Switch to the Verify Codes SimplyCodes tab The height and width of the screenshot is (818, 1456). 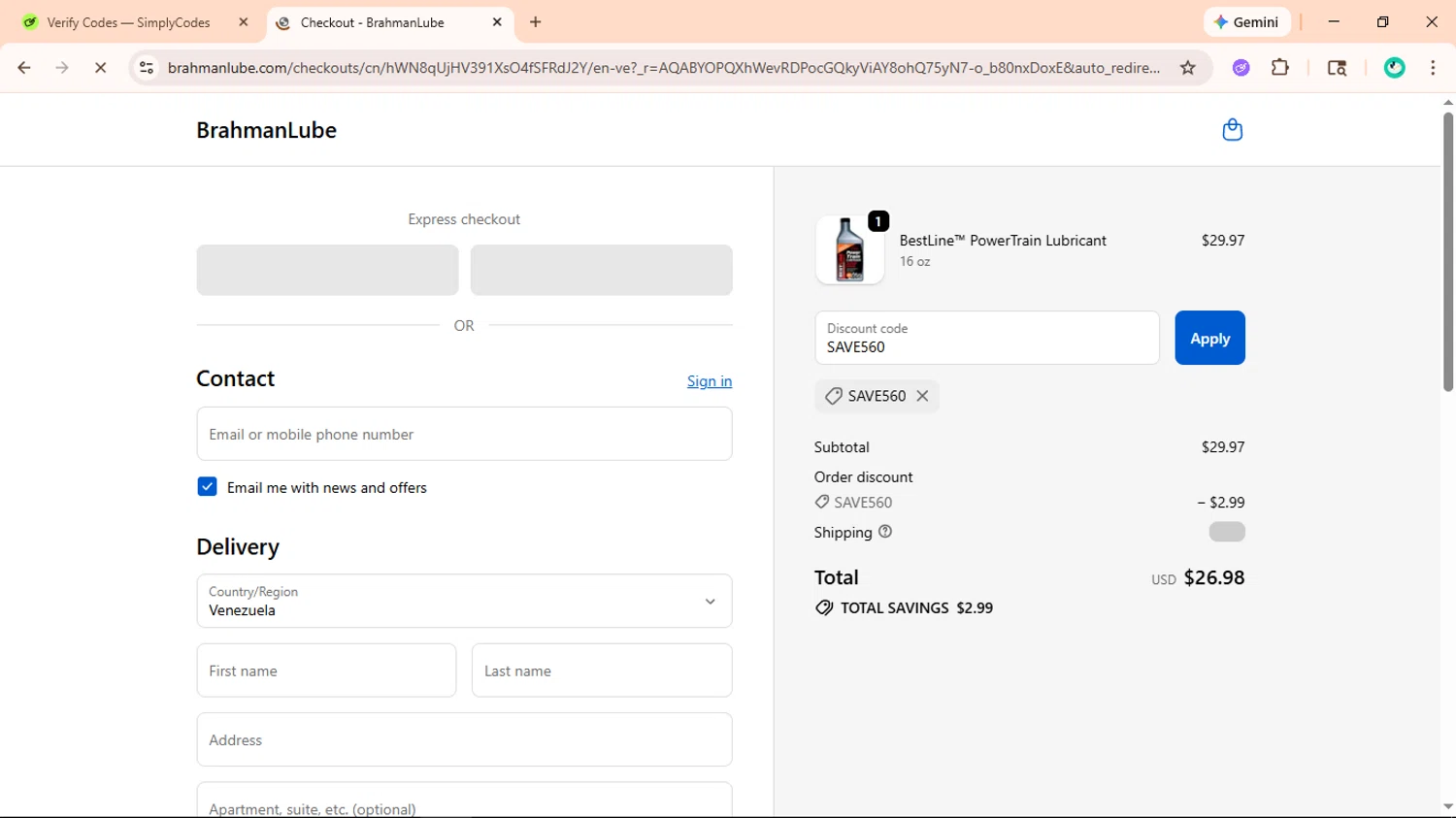pos(128,22)
